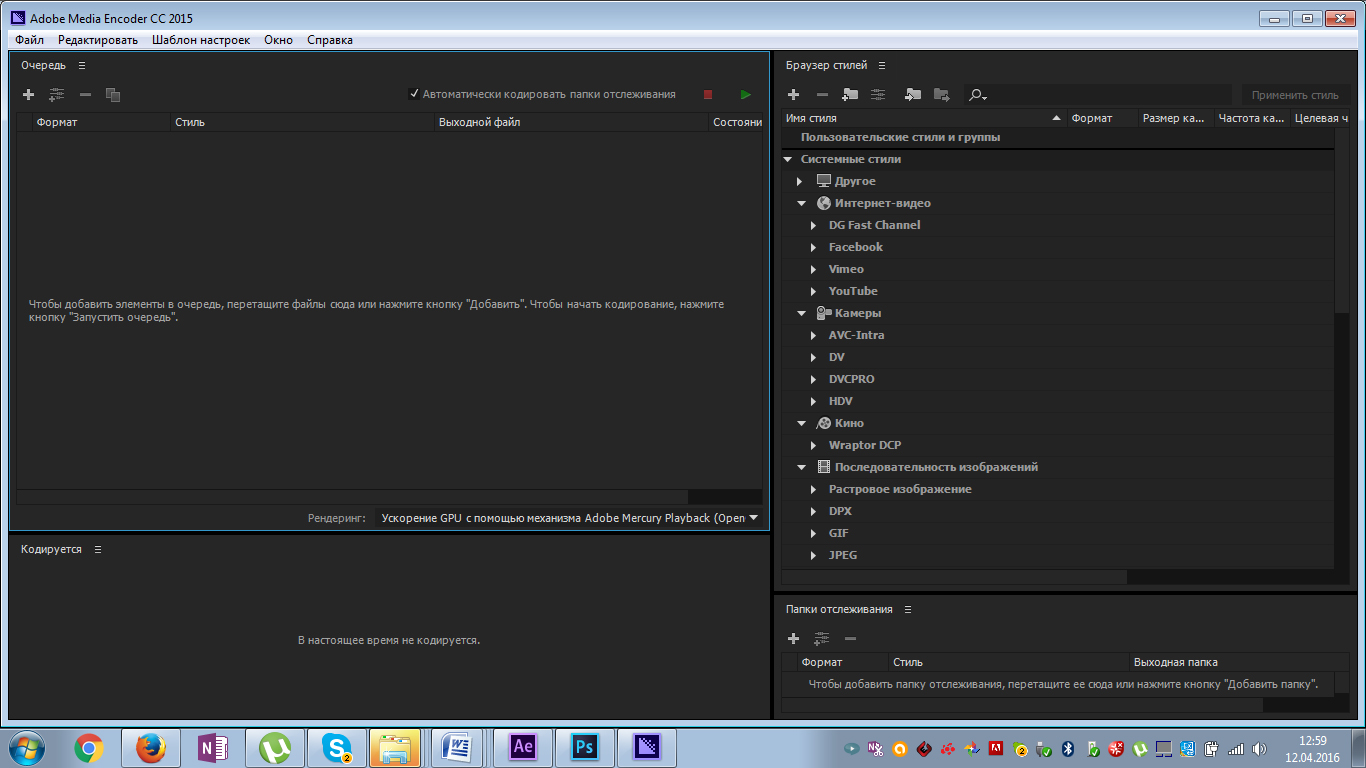Import styles using folder-arrow-in icon

pyautogui.click(x=913, y=95)
